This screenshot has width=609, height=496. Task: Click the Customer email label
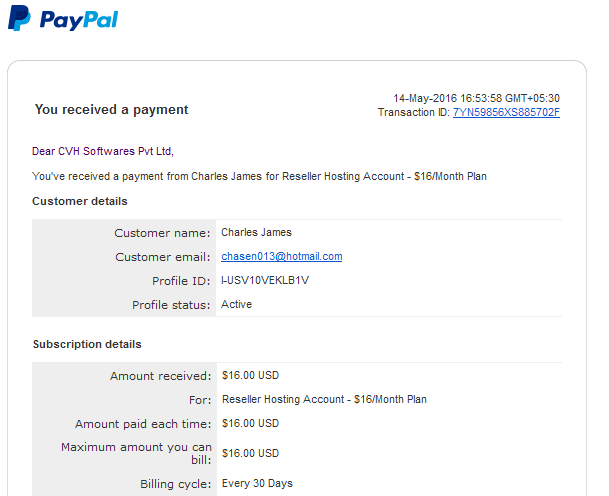[163, 257]
